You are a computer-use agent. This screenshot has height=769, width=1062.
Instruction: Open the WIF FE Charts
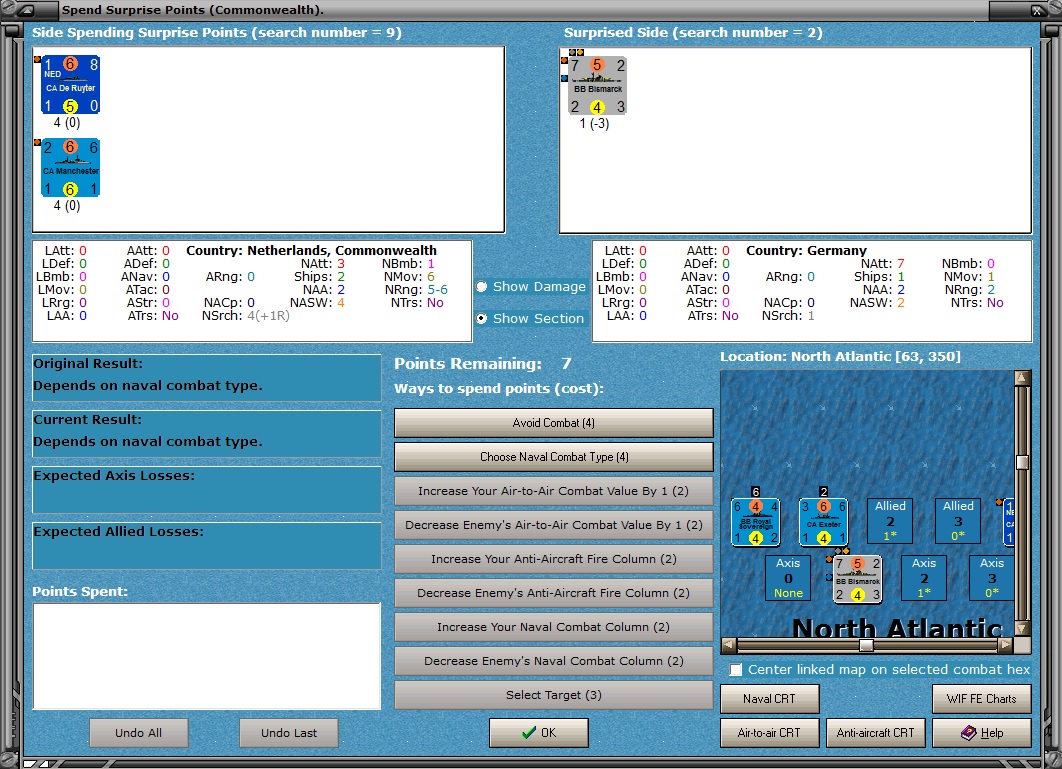click(x=981, y=699)
